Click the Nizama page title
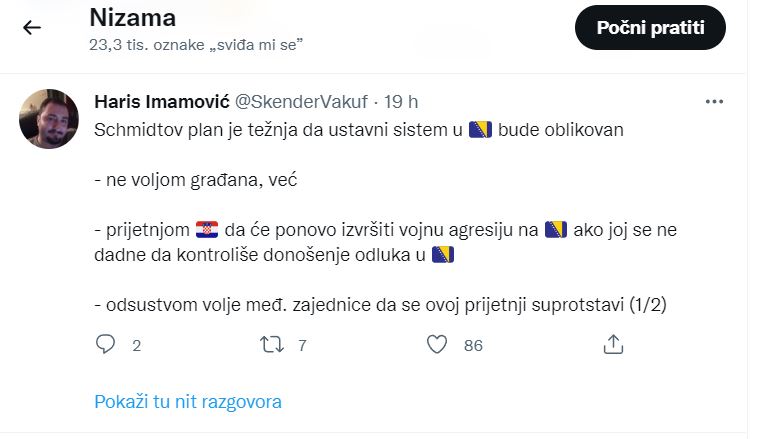 132,18
